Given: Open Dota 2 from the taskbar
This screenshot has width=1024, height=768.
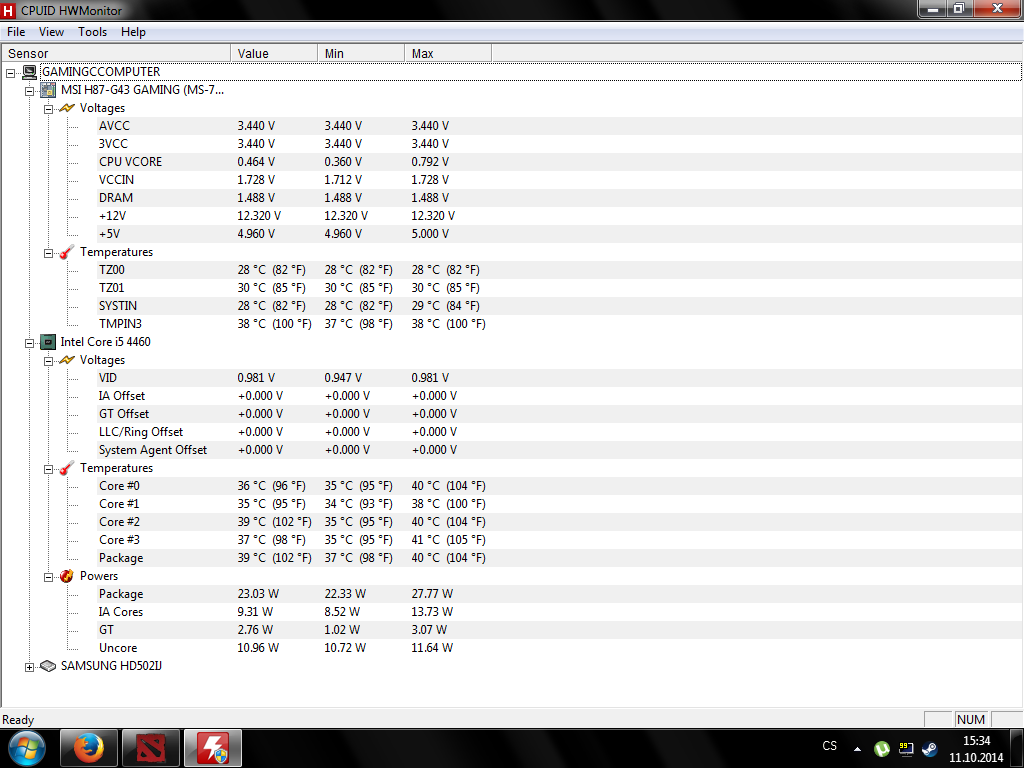Looking at the screenshot, I should [x=151, y=748].
